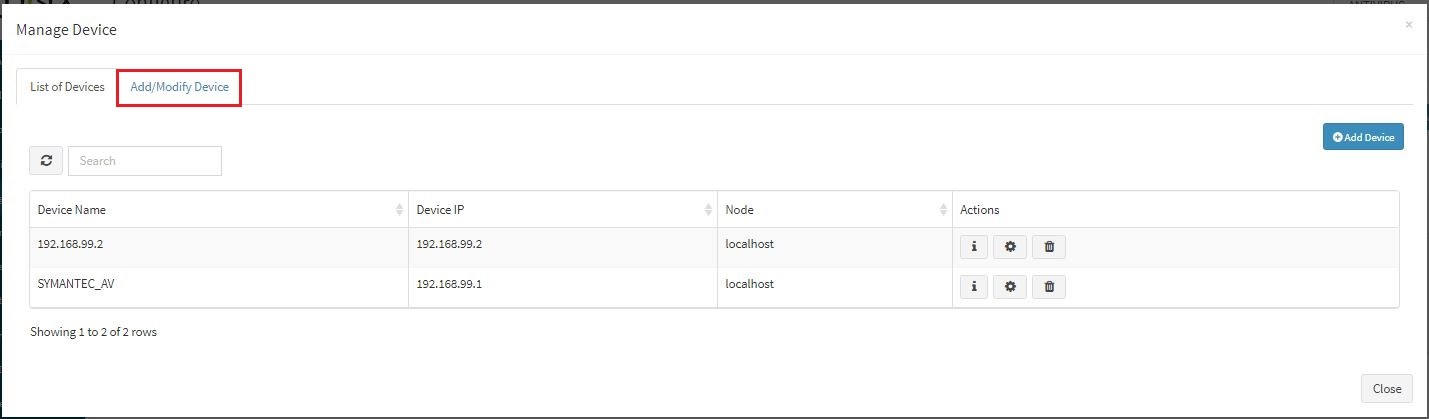The width and height of the screenshot is (1429, 419).
Task: Open settings gear for 192.168.99.2
Action: tap(1010, 246)
